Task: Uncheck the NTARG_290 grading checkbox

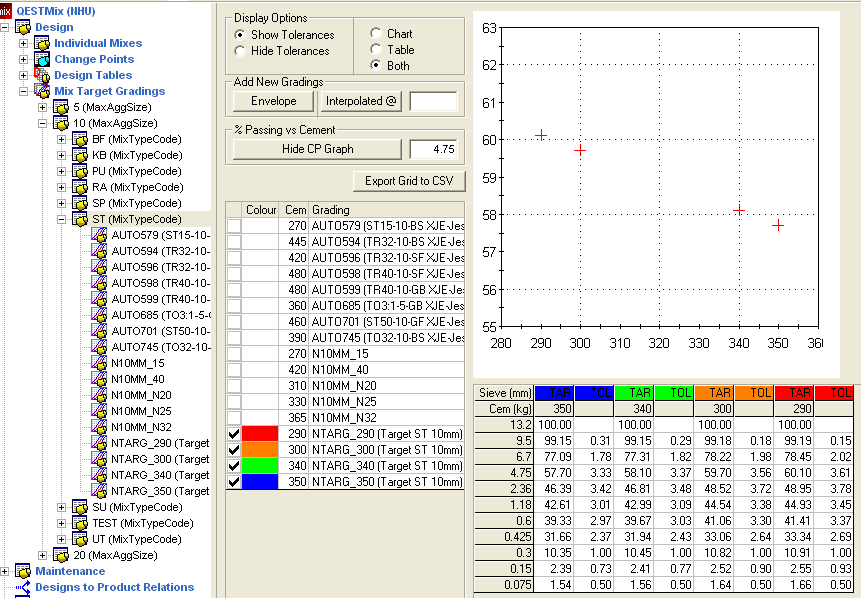Action: point(234,434)
